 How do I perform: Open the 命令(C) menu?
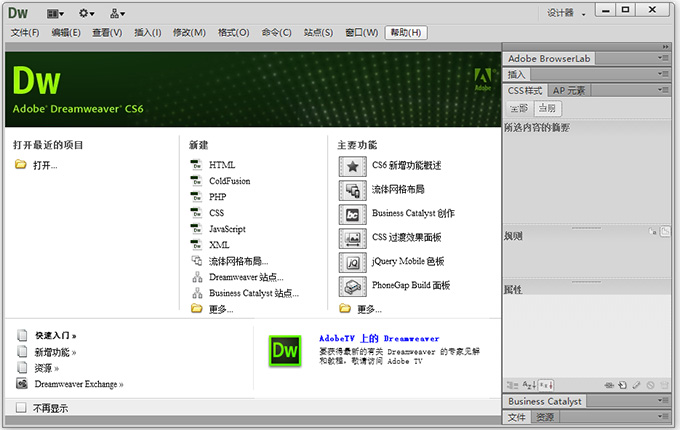pyautogui.click(x=276, y=33)
